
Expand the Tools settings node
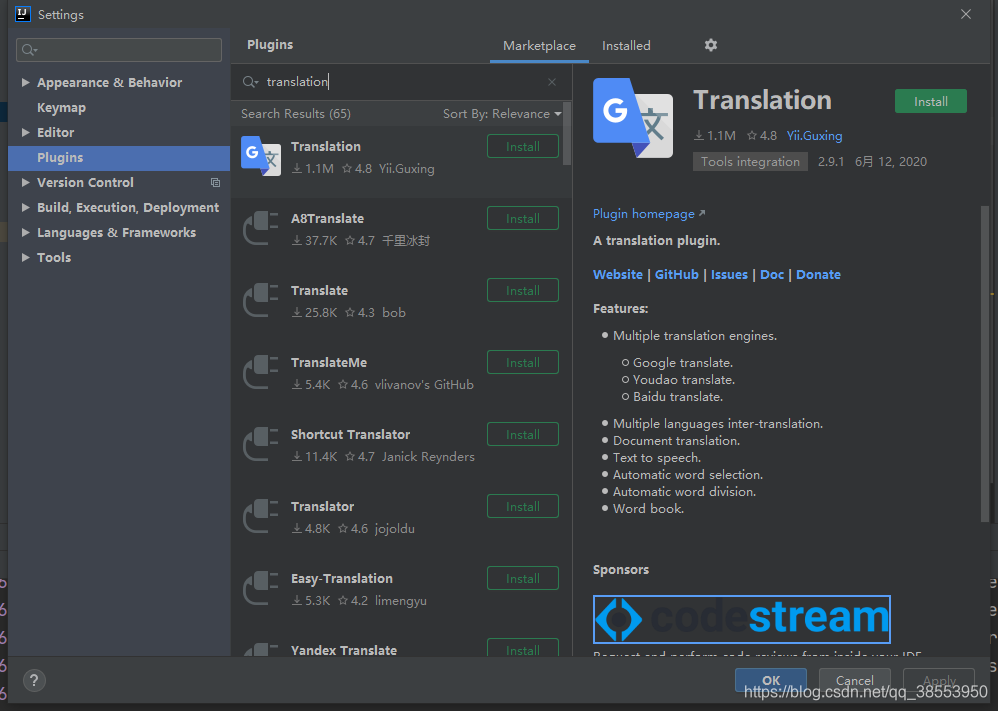point(25,257)
